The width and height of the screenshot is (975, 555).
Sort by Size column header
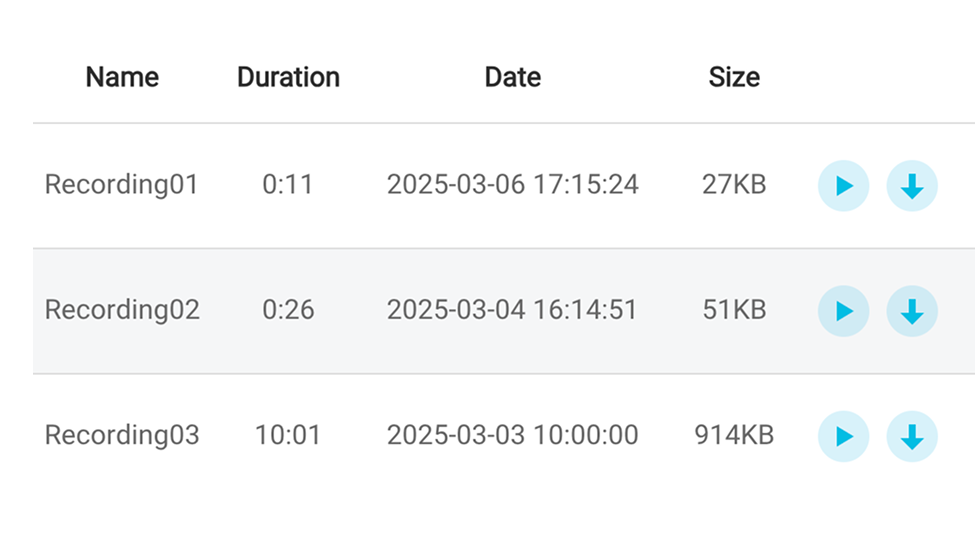[734, 78]
